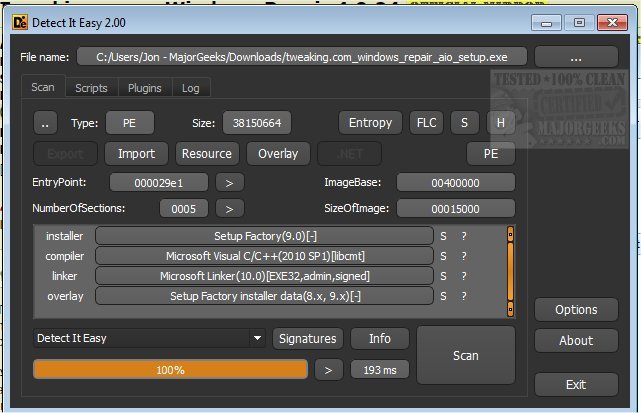
Task: Click the Detect It Easy title bar icon
Action: pos(20,22)
